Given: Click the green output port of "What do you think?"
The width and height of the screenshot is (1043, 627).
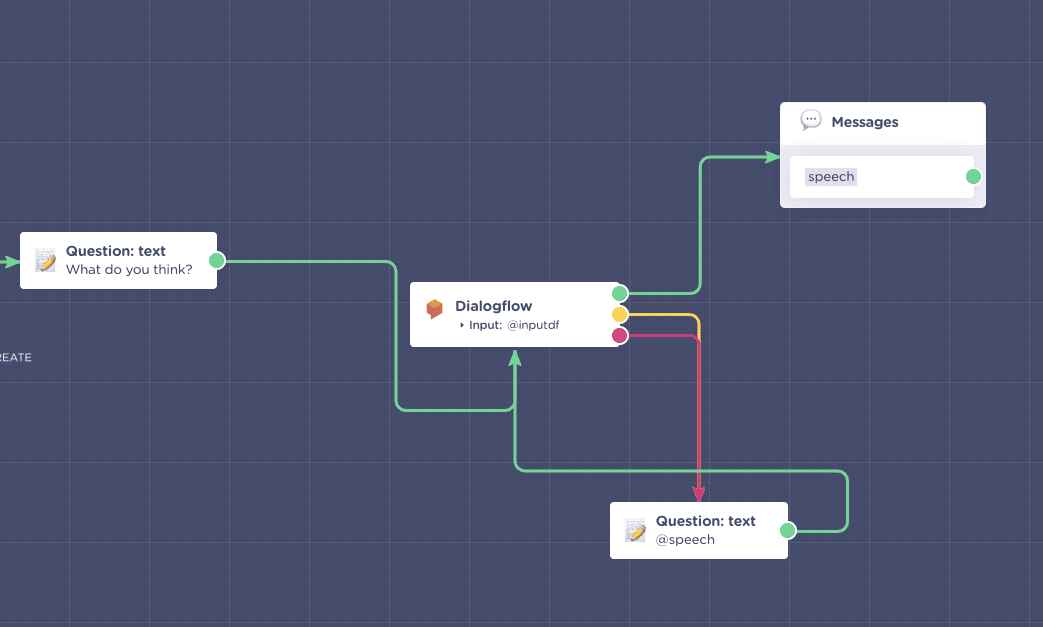Looking at the screenshot, I should point(216,259).
